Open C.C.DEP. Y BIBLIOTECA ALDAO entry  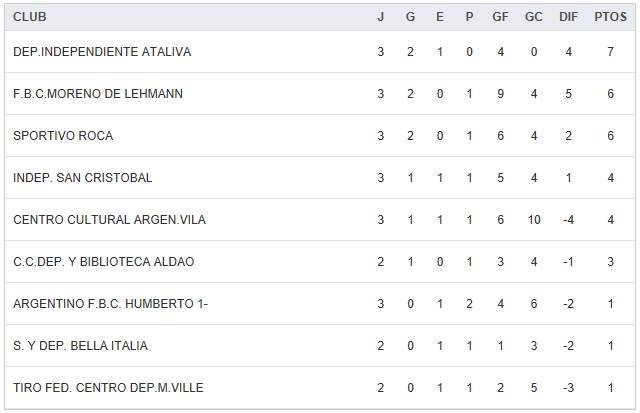(x=104, y=262)
